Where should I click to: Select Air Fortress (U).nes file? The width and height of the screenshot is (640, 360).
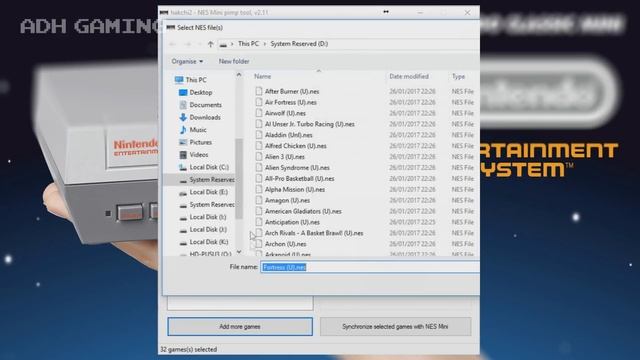(x=291, y=102)
